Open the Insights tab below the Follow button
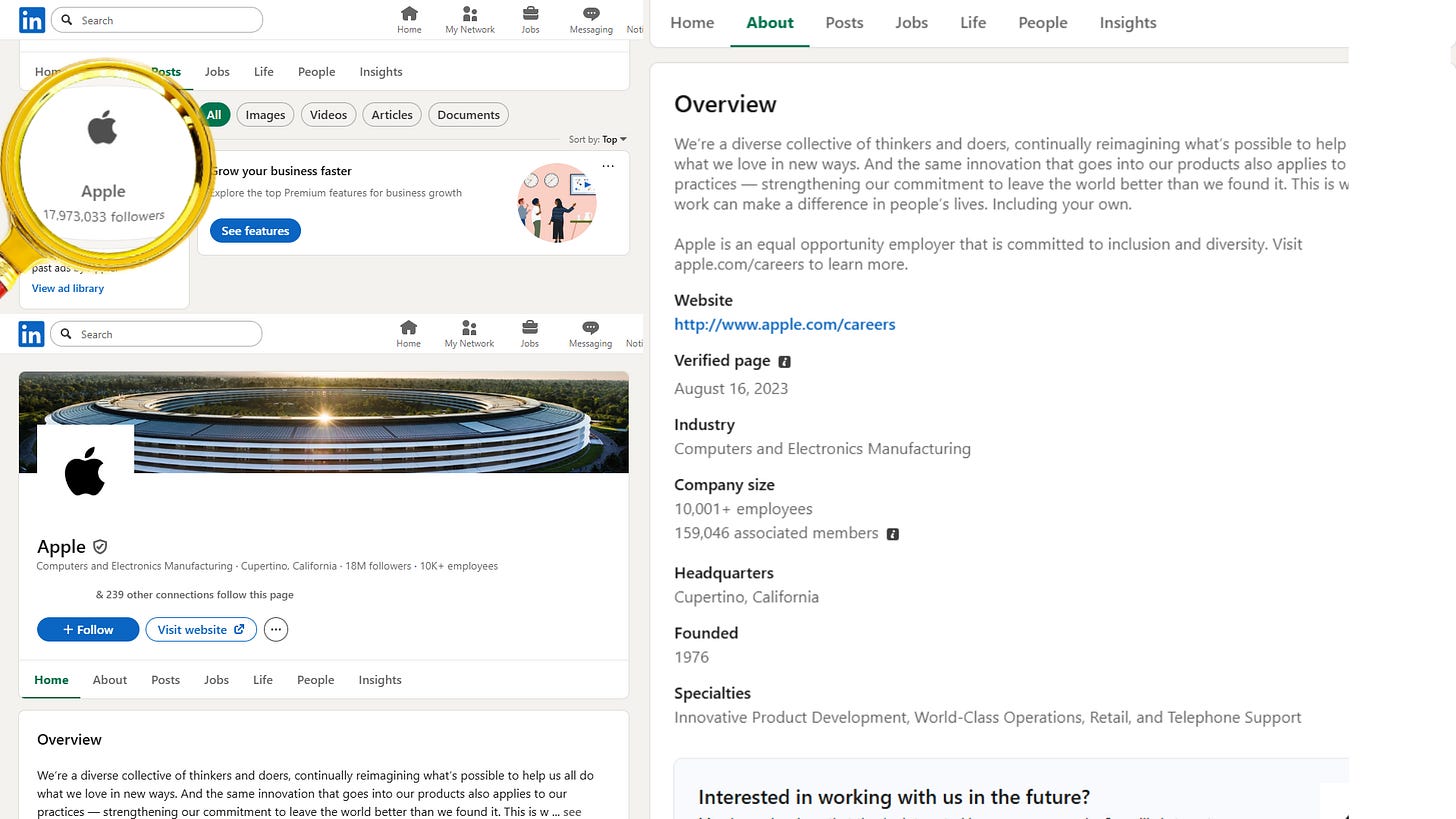This screenshot has height=819, width=1456. tap(380, 680)
